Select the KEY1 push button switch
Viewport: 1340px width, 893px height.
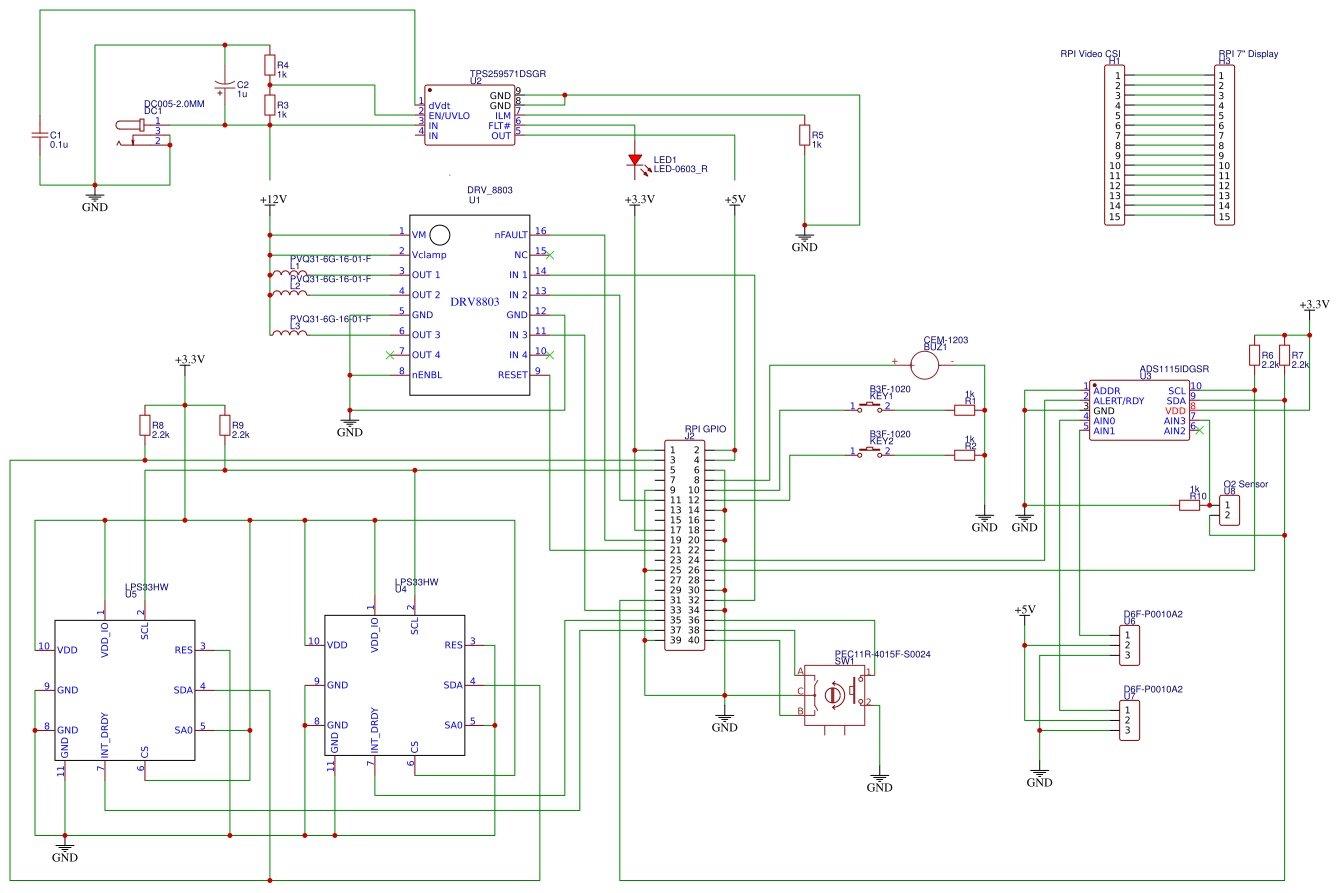pyautogui.click(x=870, y=406)
